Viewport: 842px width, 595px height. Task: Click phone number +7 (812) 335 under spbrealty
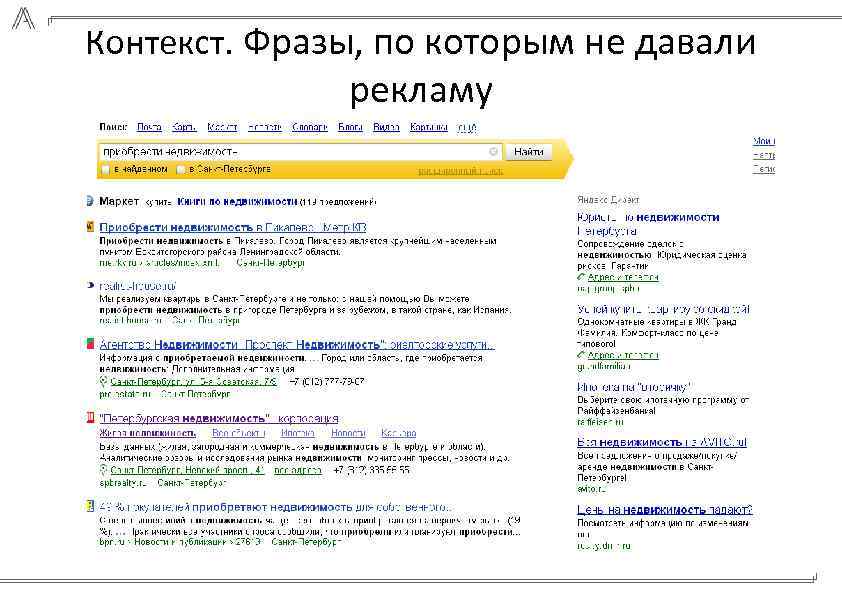point(372,470)
